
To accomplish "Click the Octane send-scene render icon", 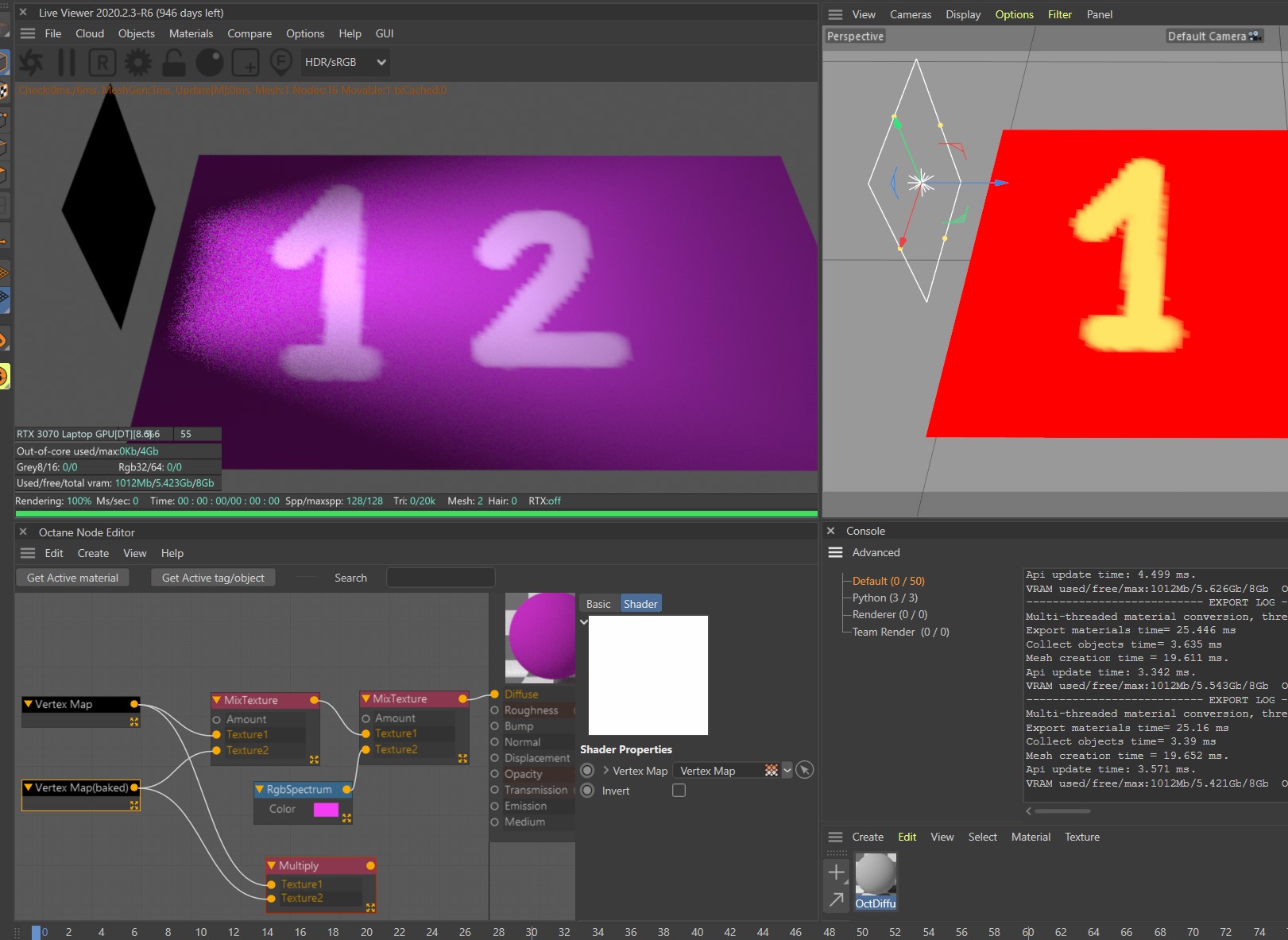I will (31, 62).
